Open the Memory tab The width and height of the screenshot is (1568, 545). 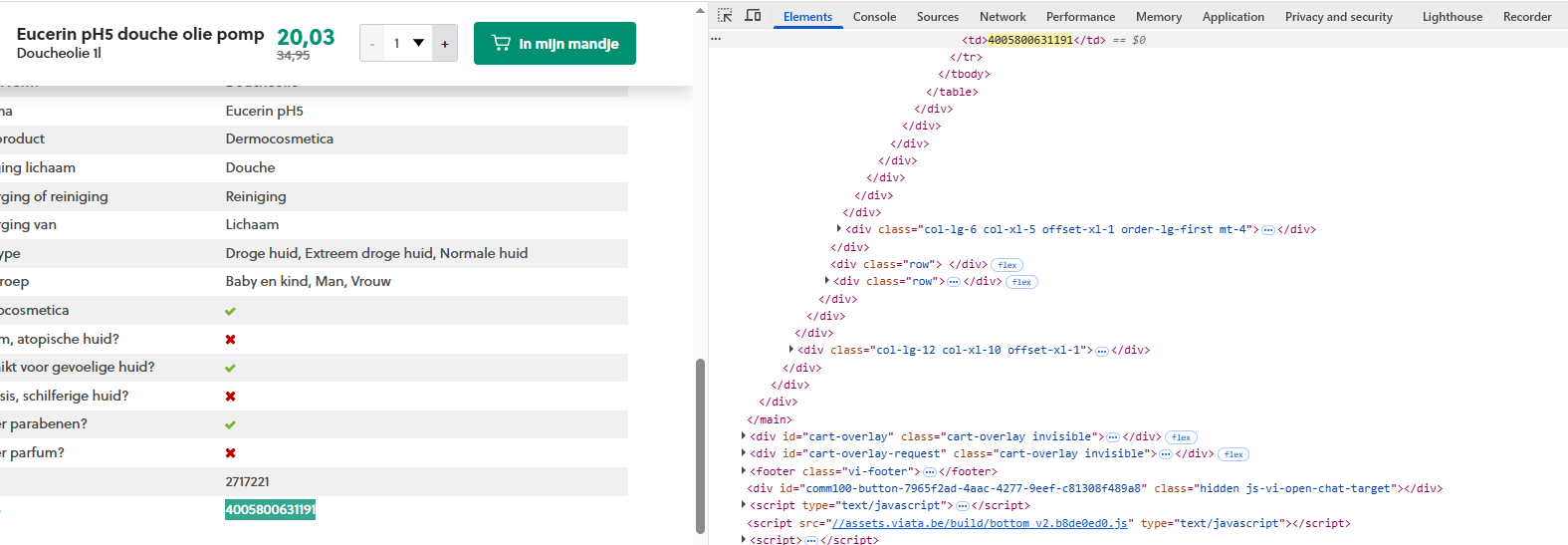pyautogui.click(x=1159, y=17)
